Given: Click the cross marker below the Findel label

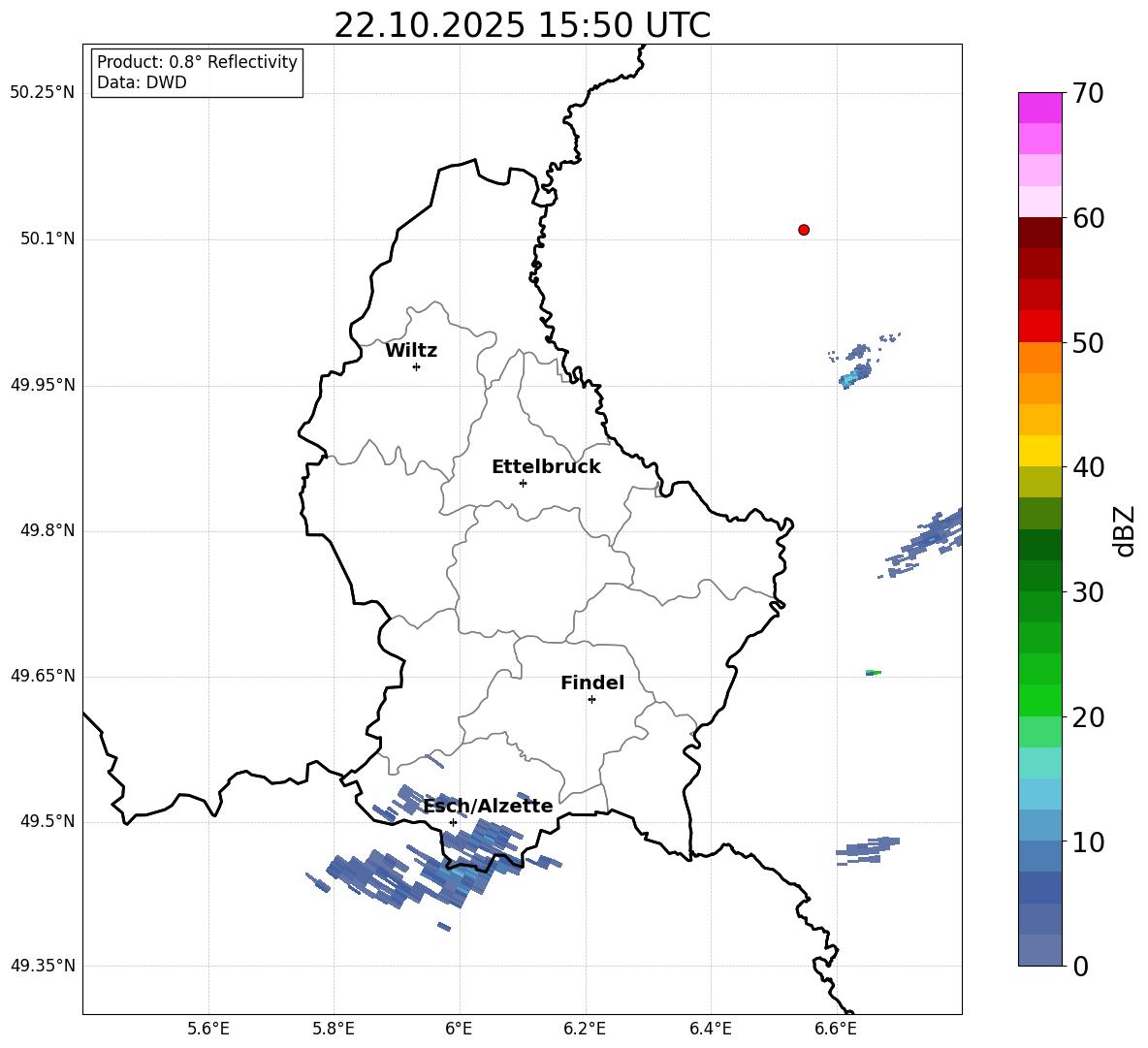Looking at the screenshot, I should [591, 700].
